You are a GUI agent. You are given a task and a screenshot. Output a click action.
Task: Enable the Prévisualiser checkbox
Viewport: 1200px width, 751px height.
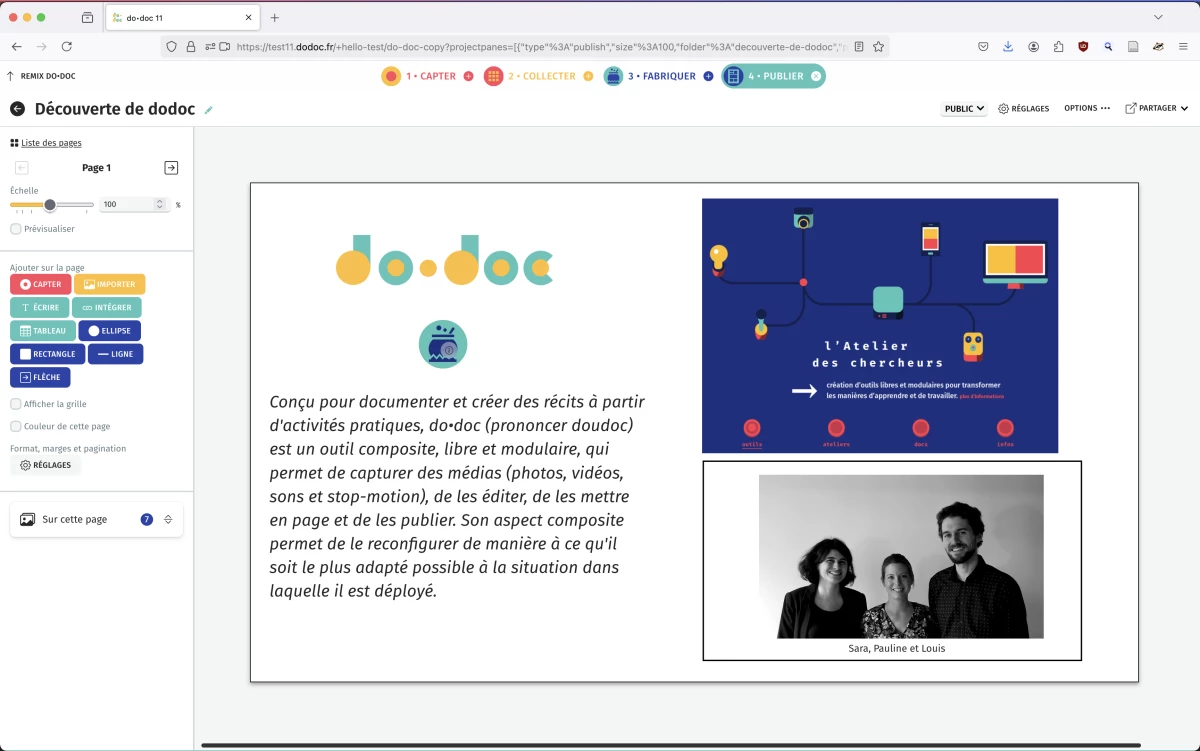(16, 229)
